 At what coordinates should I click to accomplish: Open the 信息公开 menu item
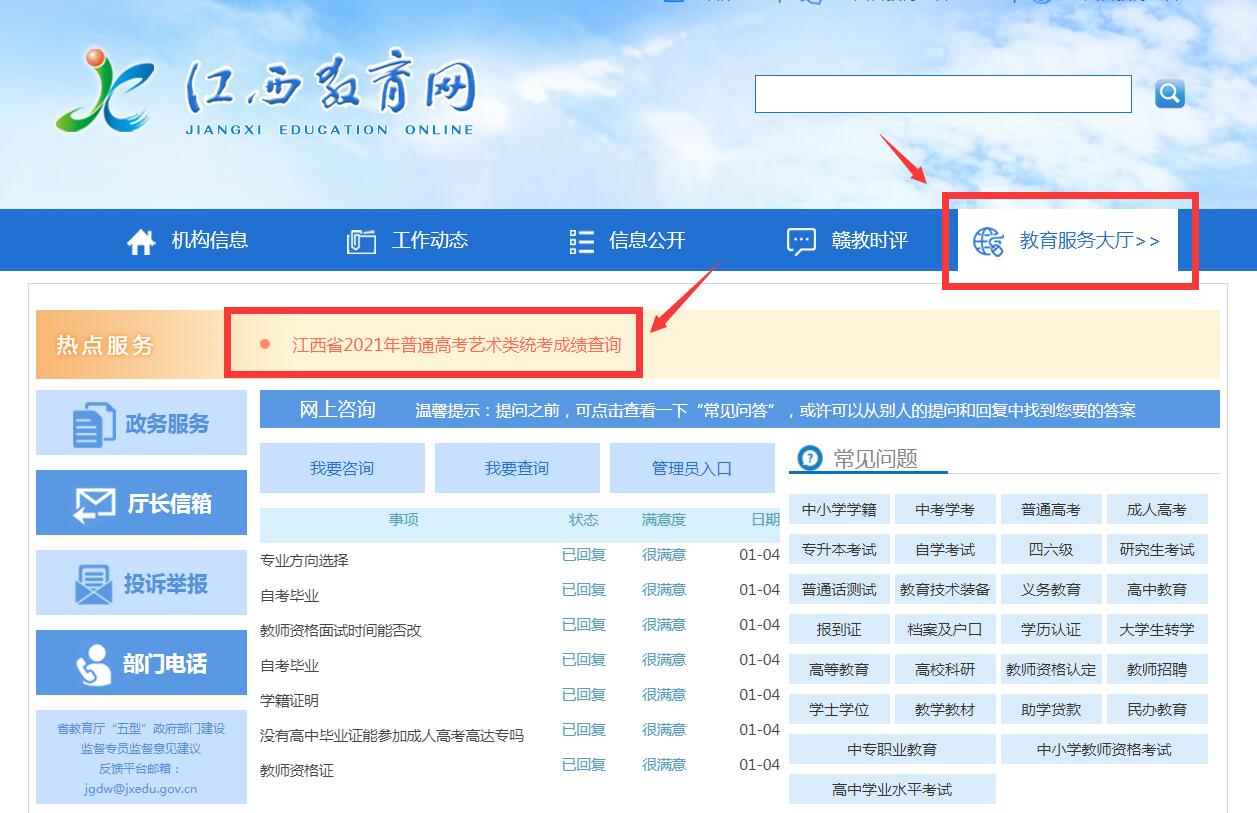click(x=647, y=240)
